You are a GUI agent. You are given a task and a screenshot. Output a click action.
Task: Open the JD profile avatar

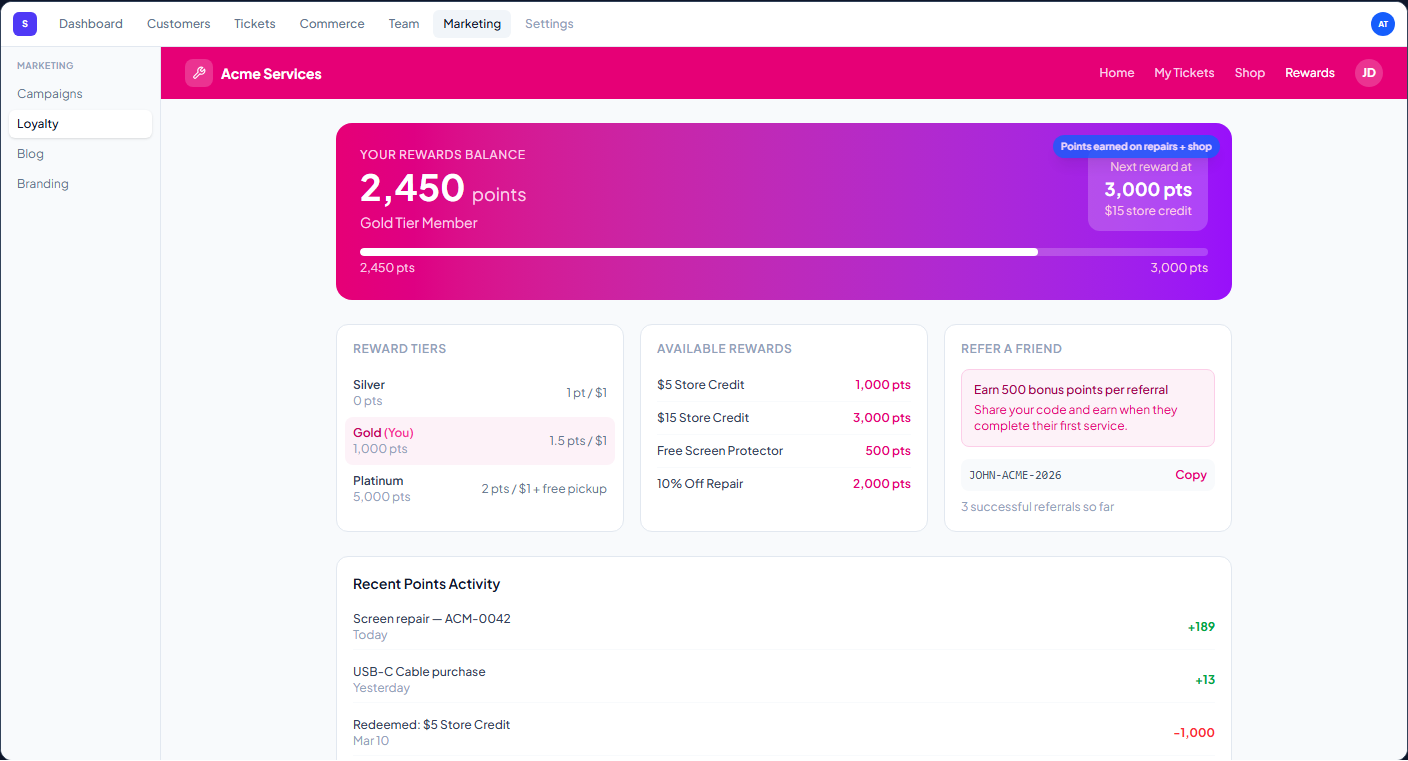coord(1369,73)
